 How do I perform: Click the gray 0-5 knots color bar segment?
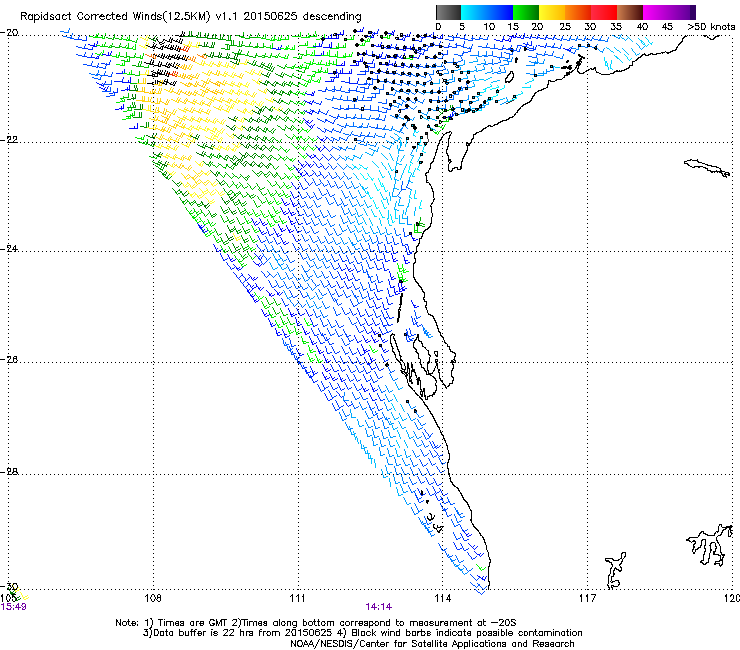point(448,12)
